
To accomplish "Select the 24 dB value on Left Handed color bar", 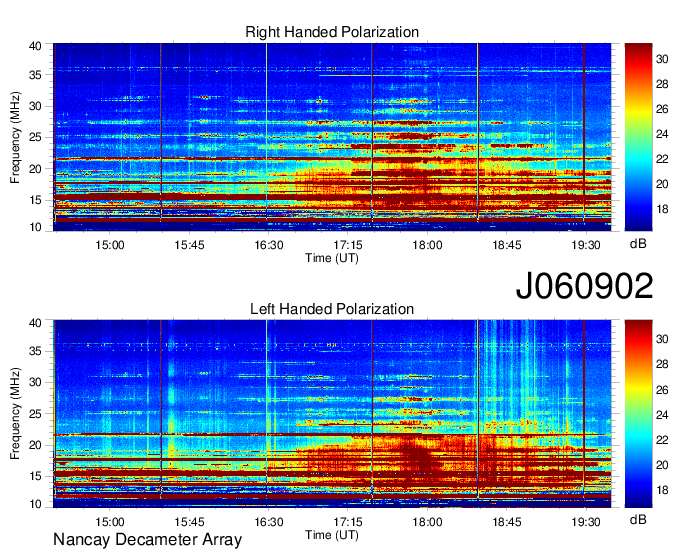I will click(662, 415).
